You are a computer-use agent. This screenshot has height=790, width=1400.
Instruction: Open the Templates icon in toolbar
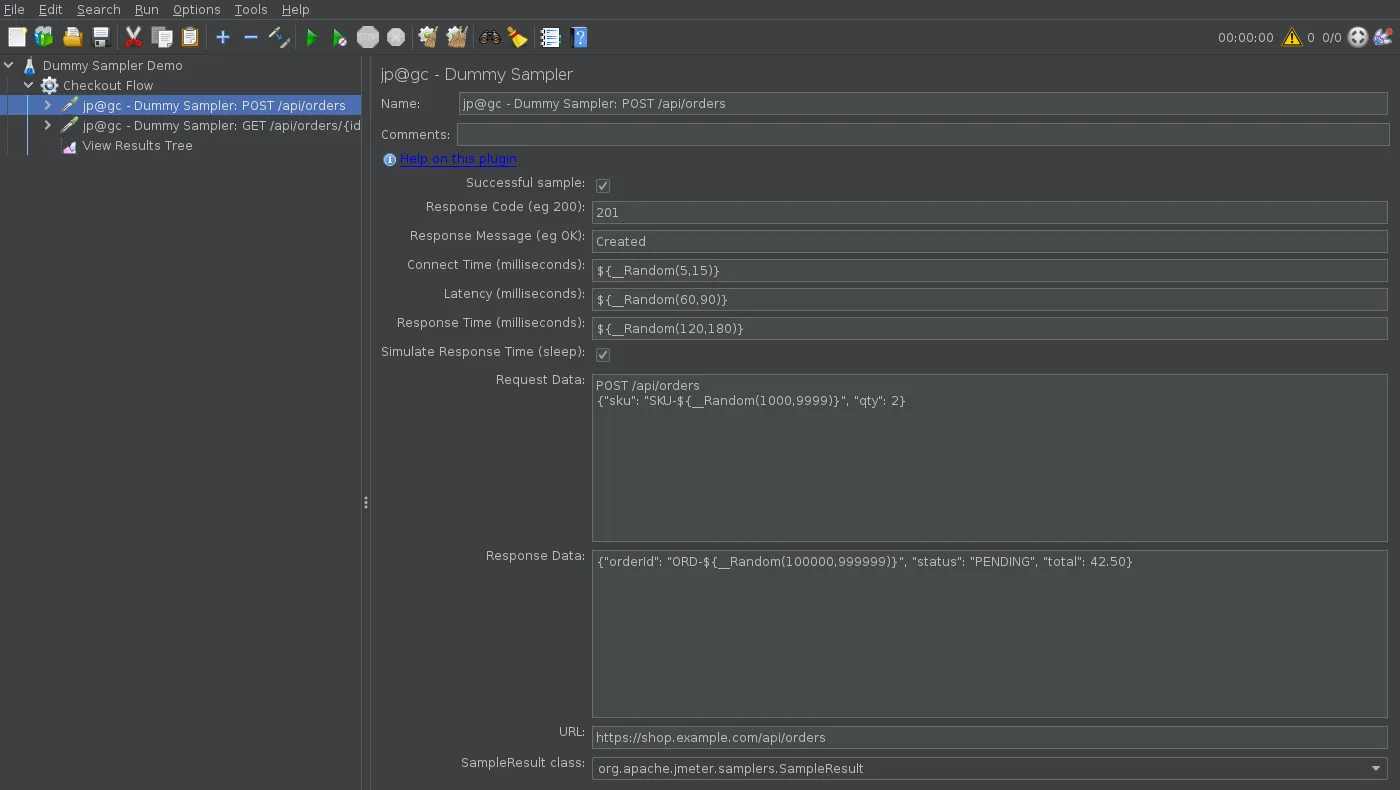point(44,37)
